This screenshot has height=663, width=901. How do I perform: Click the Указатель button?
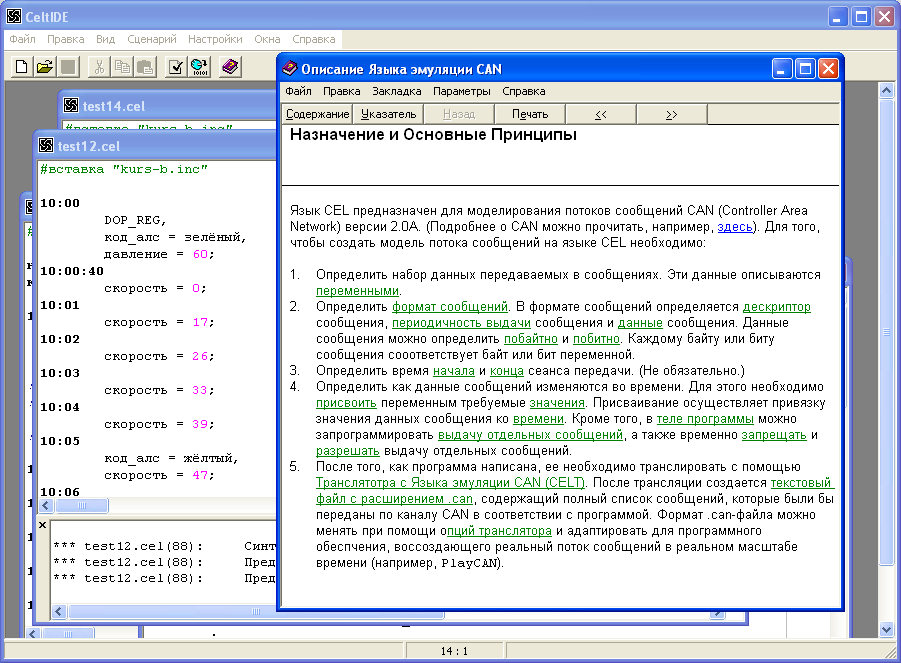tap(388, 114)
